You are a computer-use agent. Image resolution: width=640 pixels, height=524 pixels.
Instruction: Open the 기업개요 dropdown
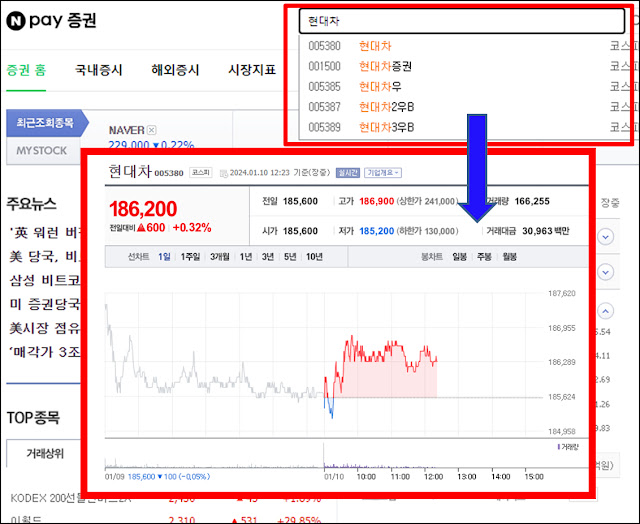click(x=383, y=173)
